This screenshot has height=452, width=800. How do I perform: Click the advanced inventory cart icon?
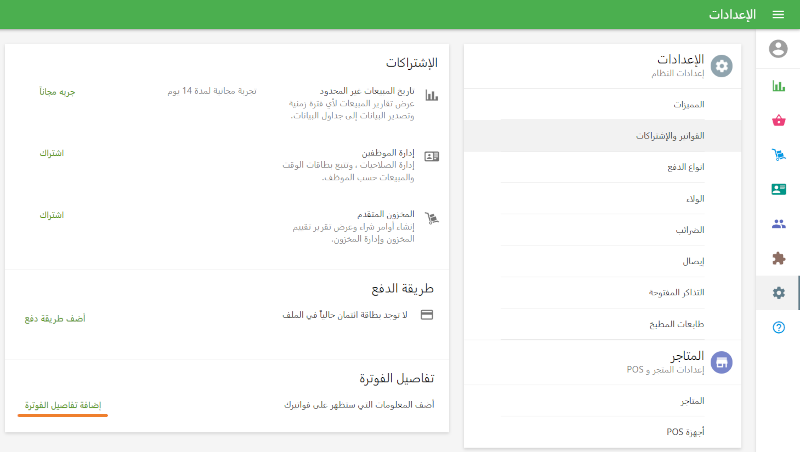(x=432, y=218)
